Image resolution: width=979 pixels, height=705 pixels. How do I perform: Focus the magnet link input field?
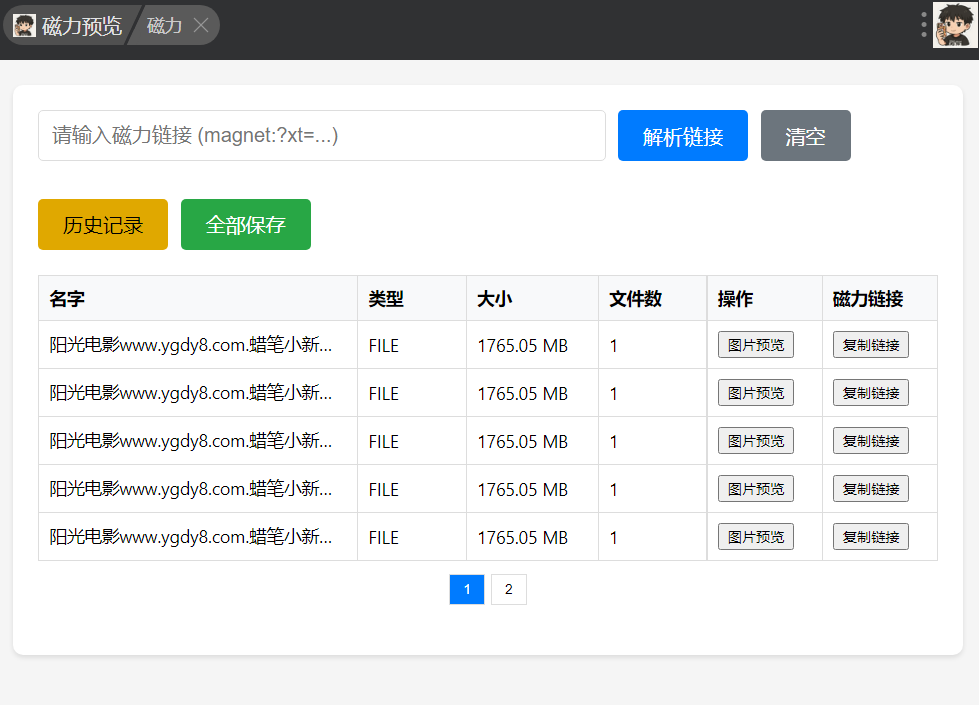pyautogui.click(x=321, y=135)
